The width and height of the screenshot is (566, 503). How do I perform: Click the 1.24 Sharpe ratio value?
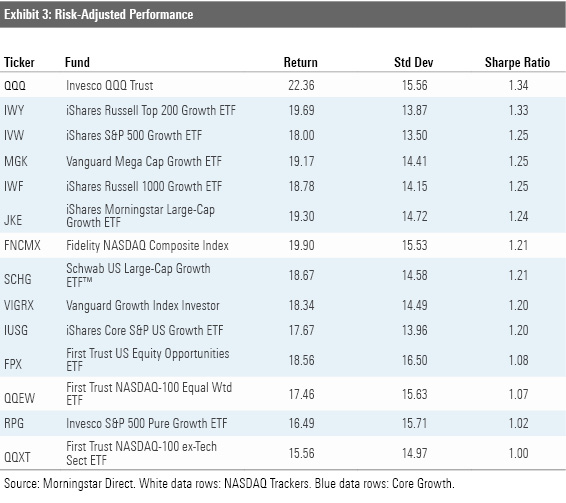pyautogui.click(x=518, y=217)
